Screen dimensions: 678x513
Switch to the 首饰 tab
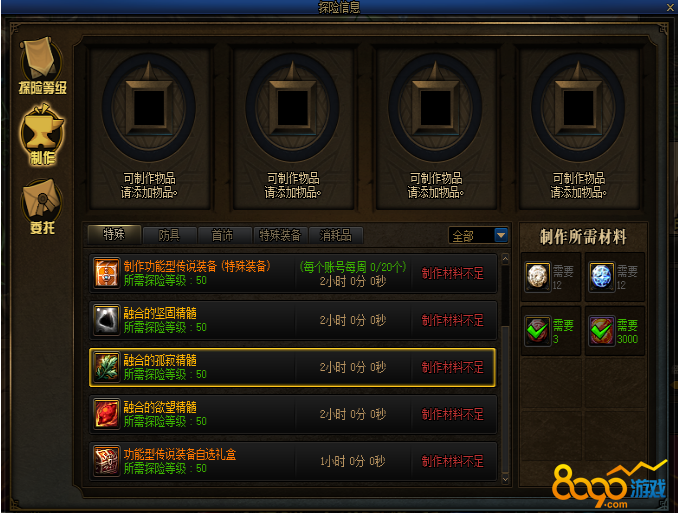tap(225, 235)
